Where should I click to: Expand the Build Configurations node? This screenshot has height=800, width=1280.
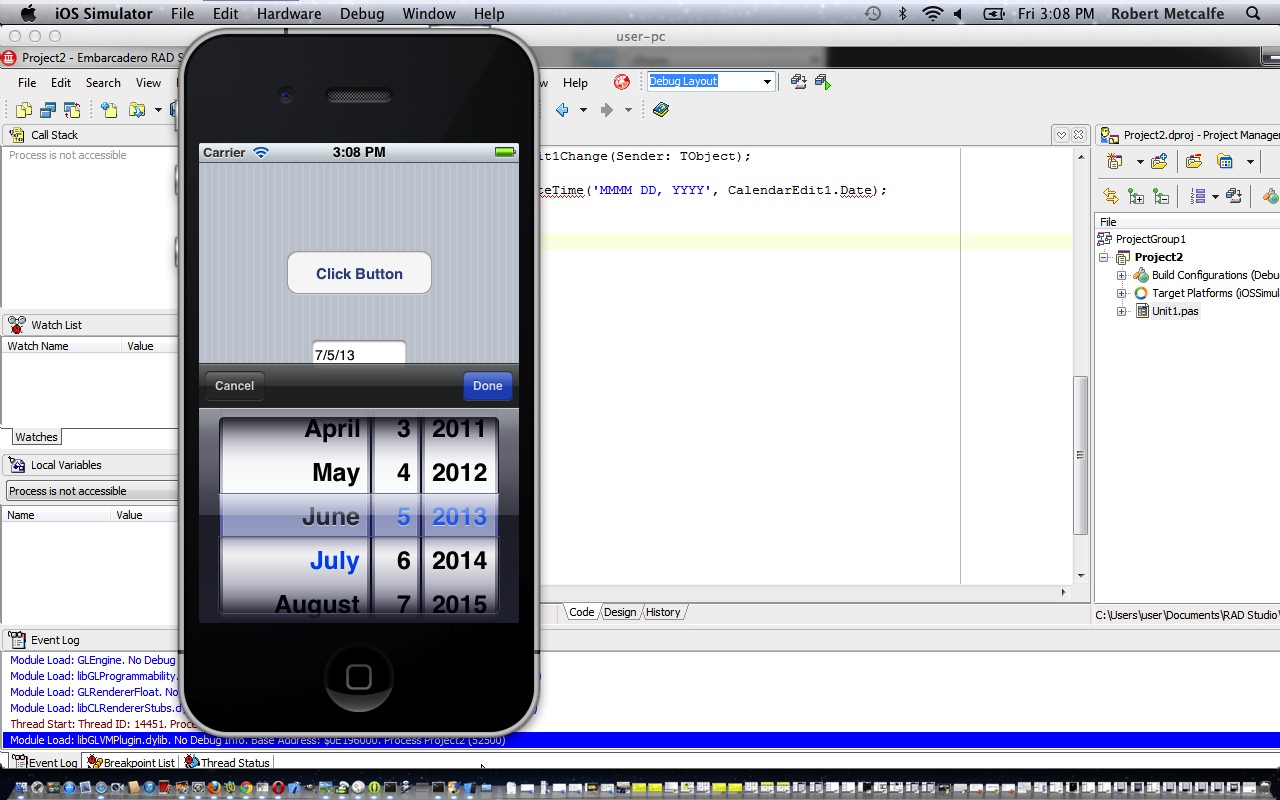click(1121, 275)
